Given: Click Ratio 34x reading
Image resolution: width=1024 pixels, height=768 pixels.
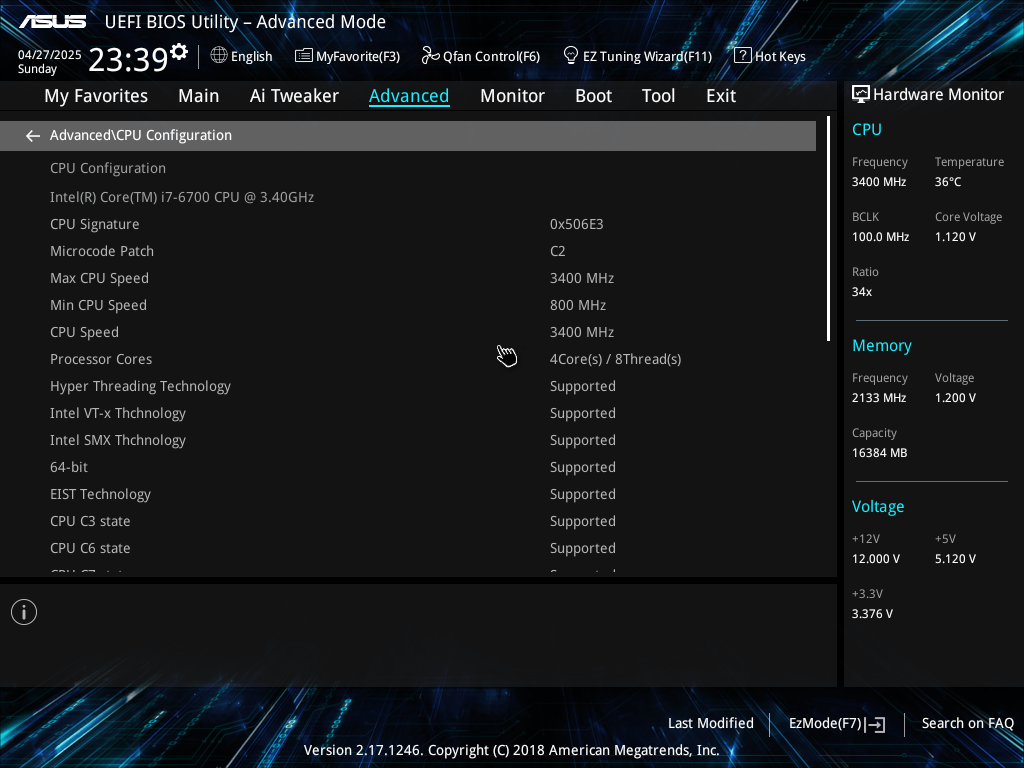Looking at the screenshot, I should click(862, 292).
